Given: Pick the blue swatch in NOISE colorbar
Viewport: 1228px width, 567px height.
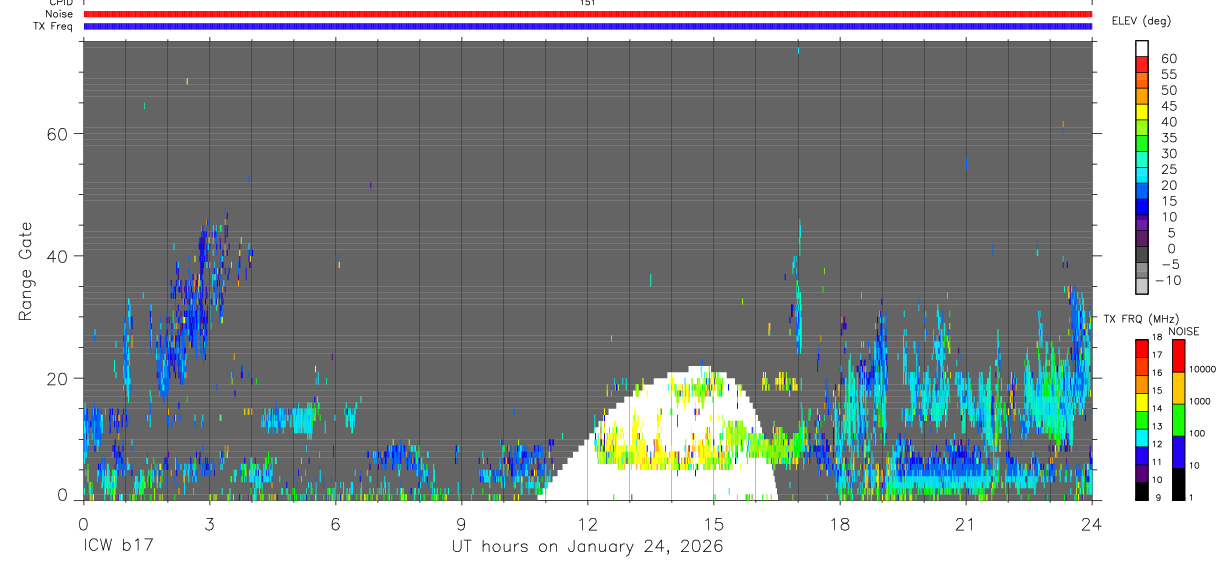Looking at the screenshot, I should click(x=1178, y=451).
